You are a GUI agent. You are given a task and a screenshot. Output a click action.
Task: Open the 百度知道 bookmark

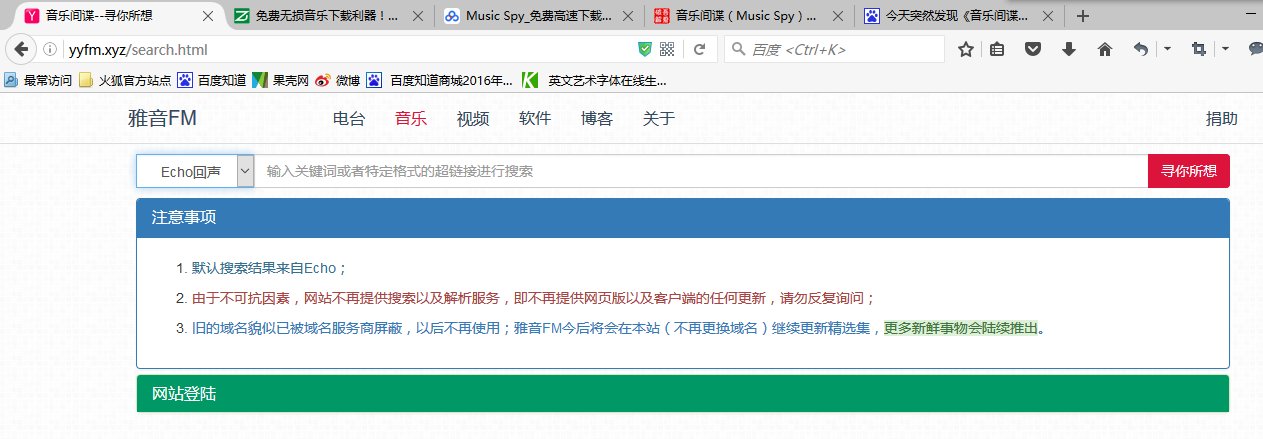pos(212,80)
